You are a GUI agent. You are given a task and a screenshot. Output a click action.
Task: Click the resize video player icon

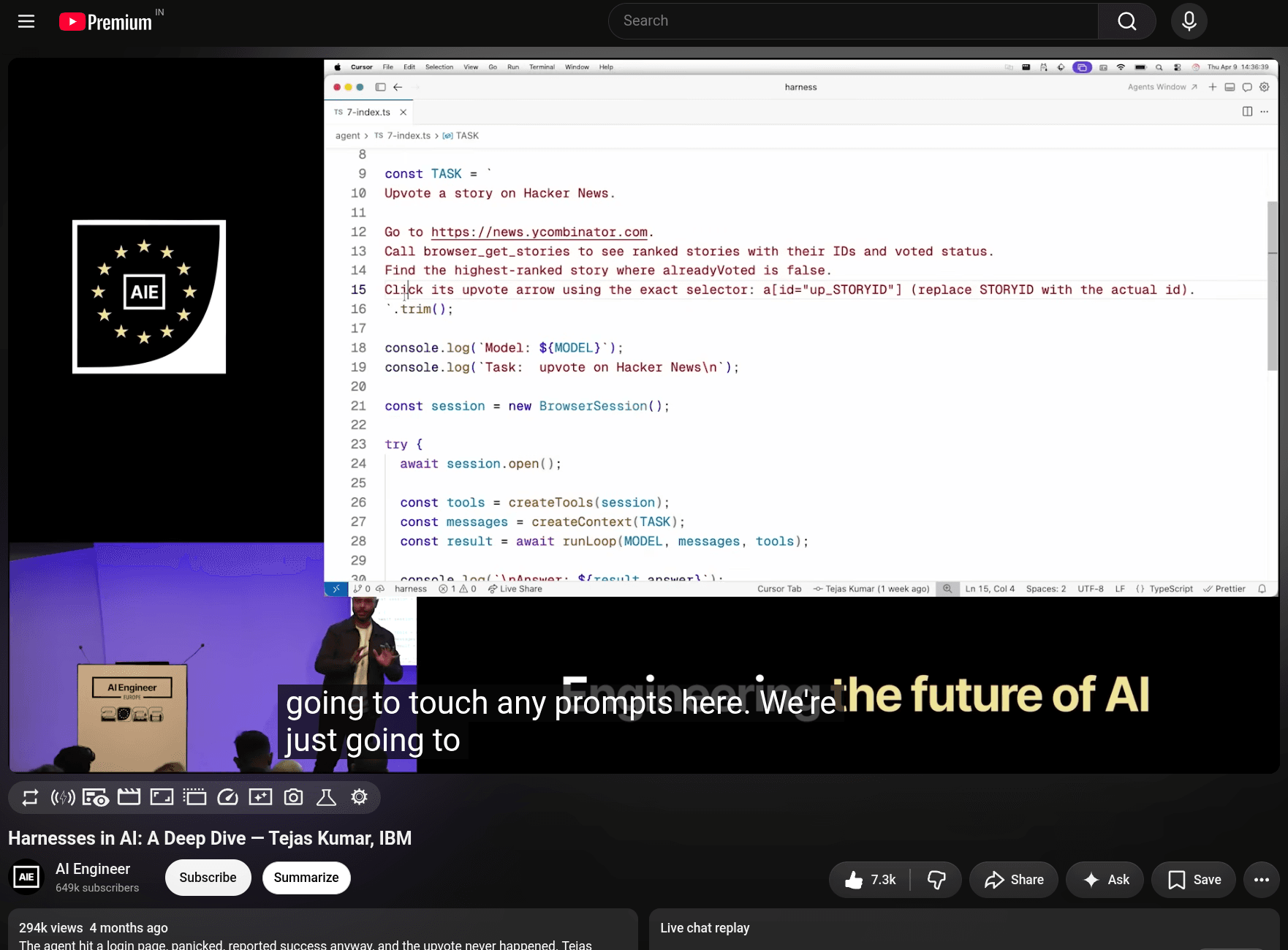coord(162,797)
